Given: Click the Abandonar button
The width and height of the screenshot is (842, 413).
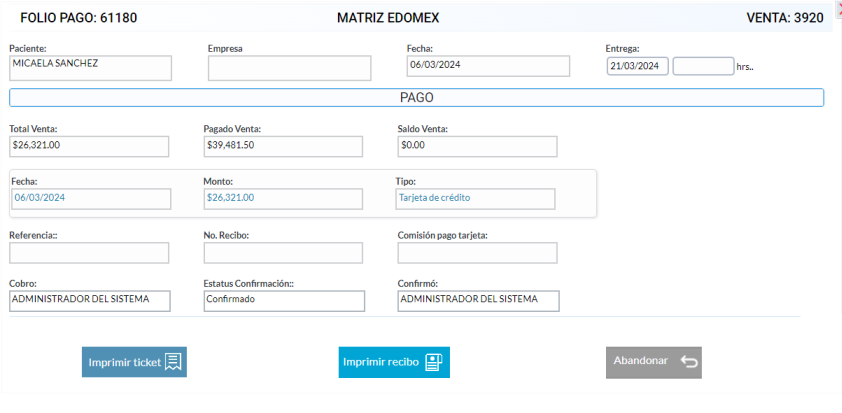Looking at the screenshot, I should (x=654, y=362).
